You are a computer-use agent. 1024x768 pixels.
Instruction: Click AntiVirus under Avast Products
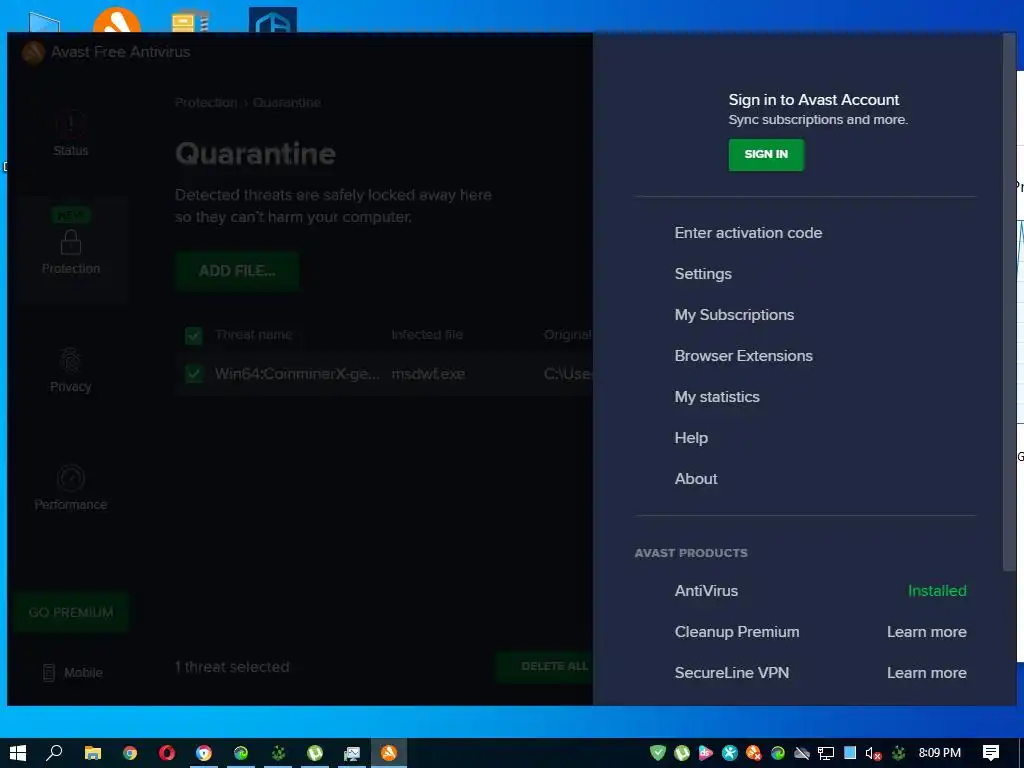706,591
